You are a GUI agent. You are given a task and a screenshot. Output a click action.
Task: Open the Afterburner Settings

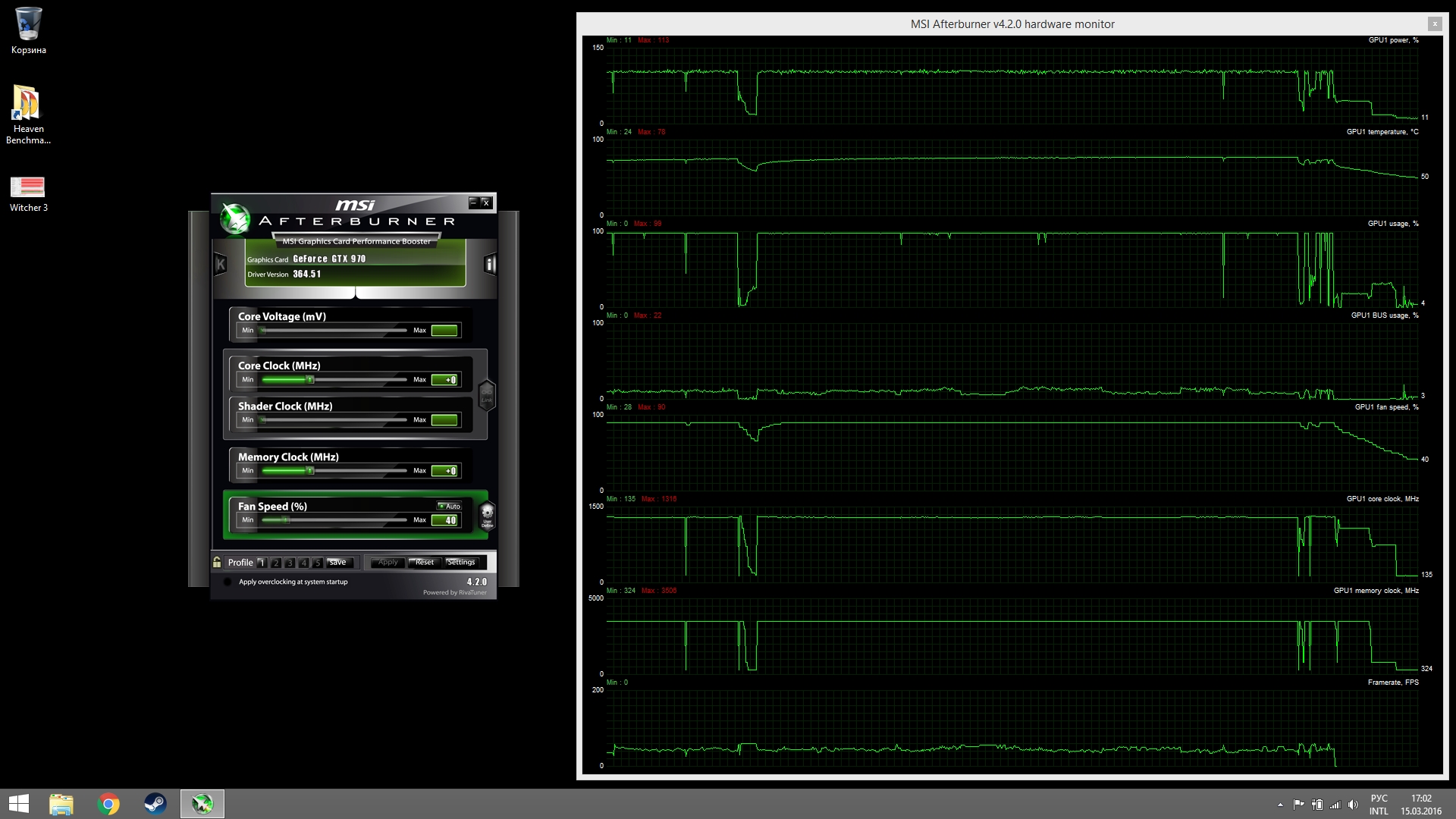[x=462, y=563]
